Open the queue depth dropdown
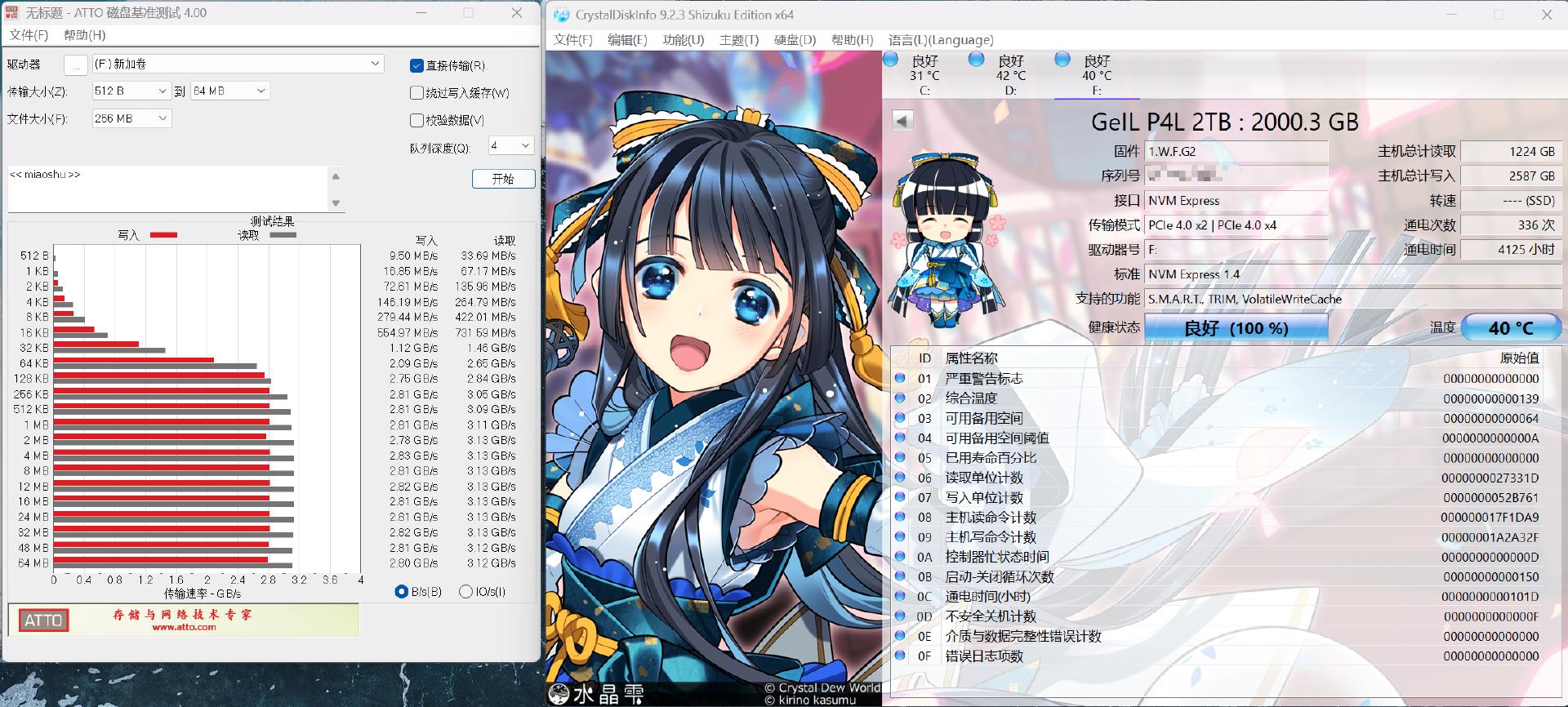This screenshot has width=1568, height=707. point(511,145)
